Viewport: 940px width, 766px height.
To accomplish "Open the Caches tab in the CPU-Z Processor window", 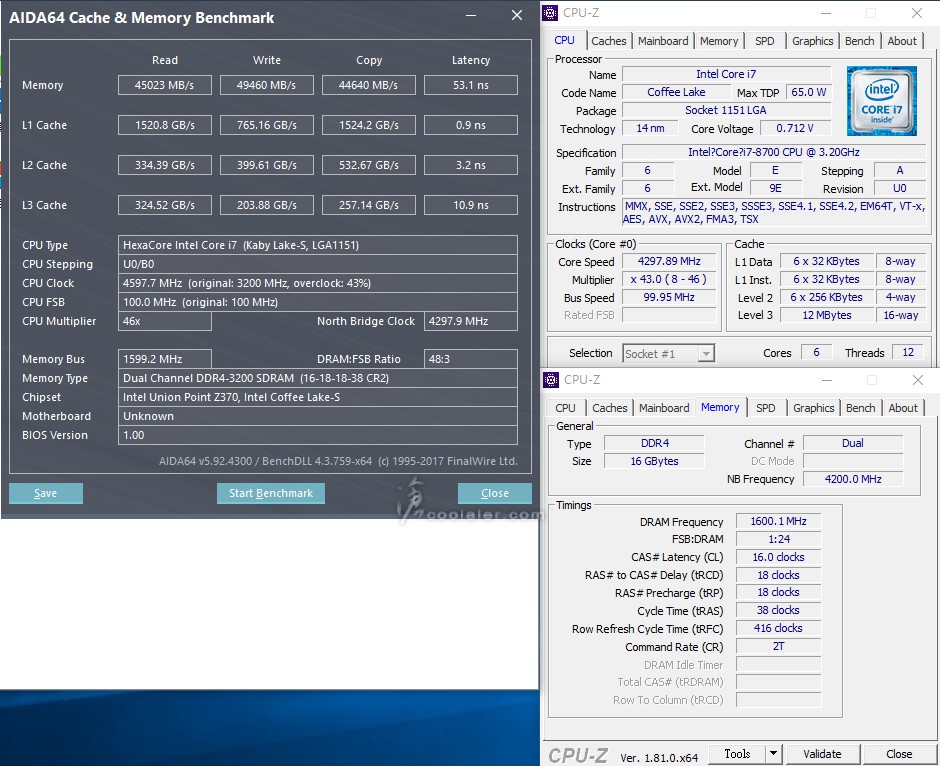I will (608, 41).
